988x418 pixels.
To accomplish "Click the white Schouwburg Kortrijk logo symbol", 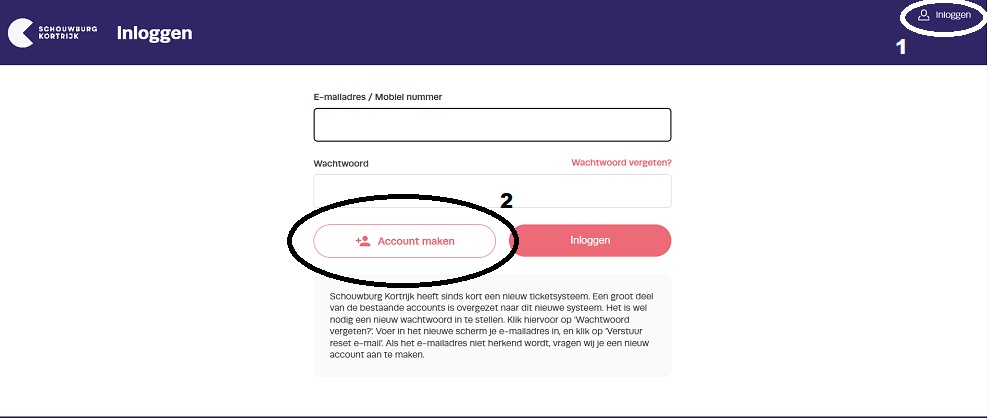I will tap(20, 33).
